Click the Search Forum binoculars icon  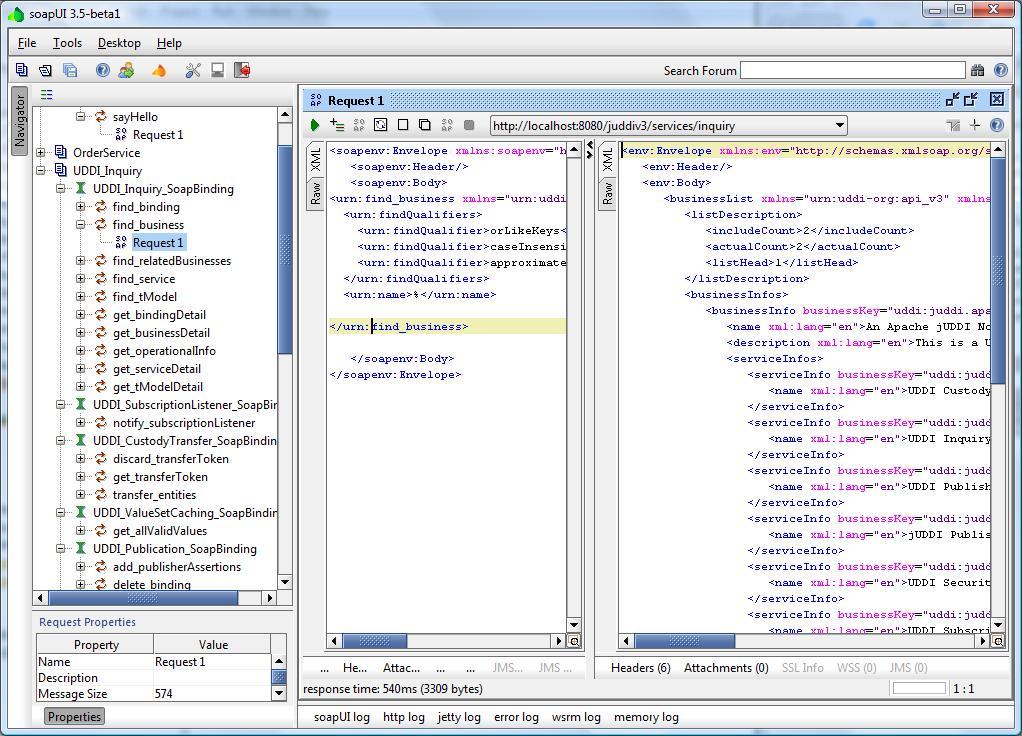click(977, 70)
